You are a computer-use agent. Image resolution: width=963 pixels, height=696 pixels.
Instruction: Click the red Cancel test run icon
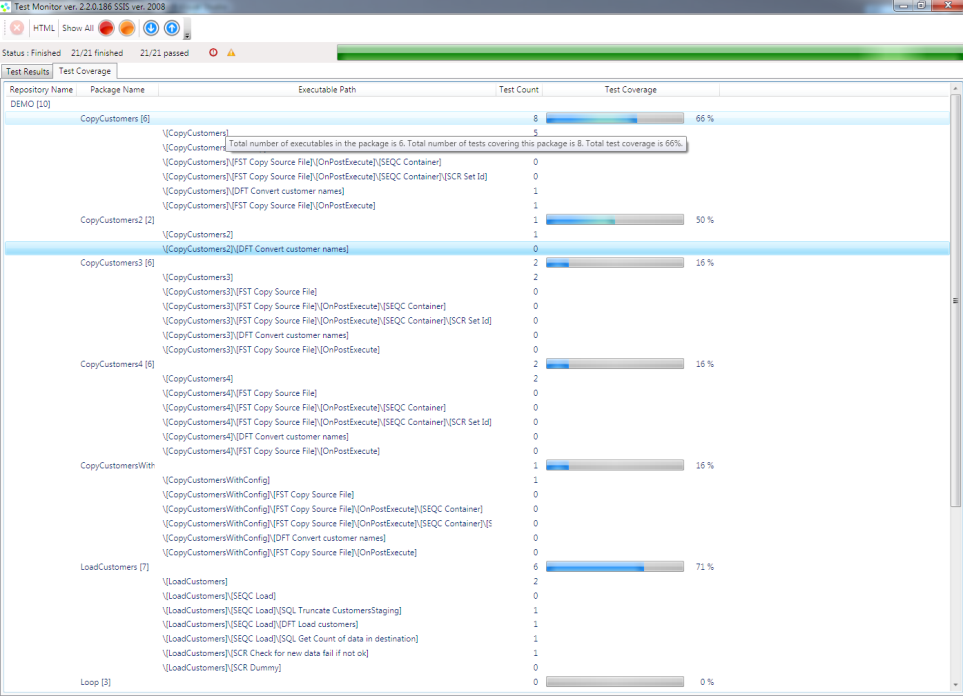[16, 28]
